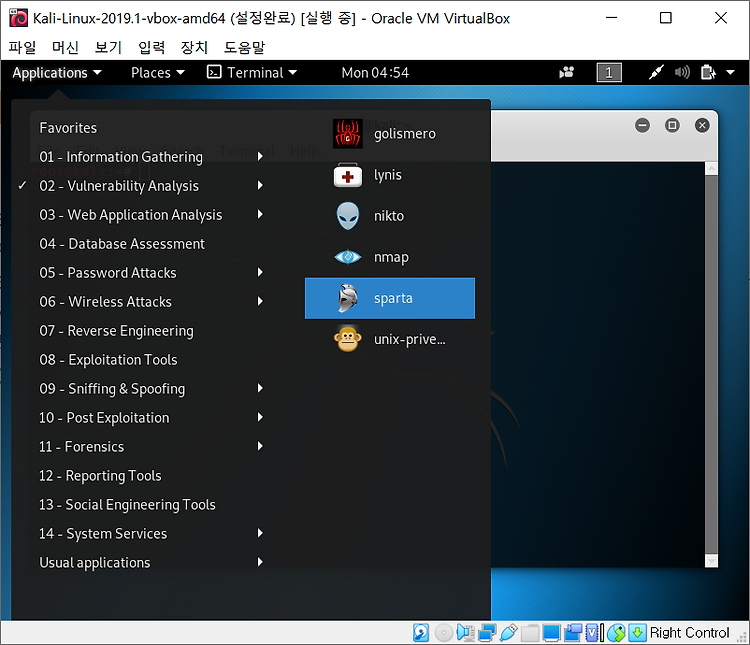
Task: Click the terminal window vertical scrollbar
Action: (x=711, y=365)
